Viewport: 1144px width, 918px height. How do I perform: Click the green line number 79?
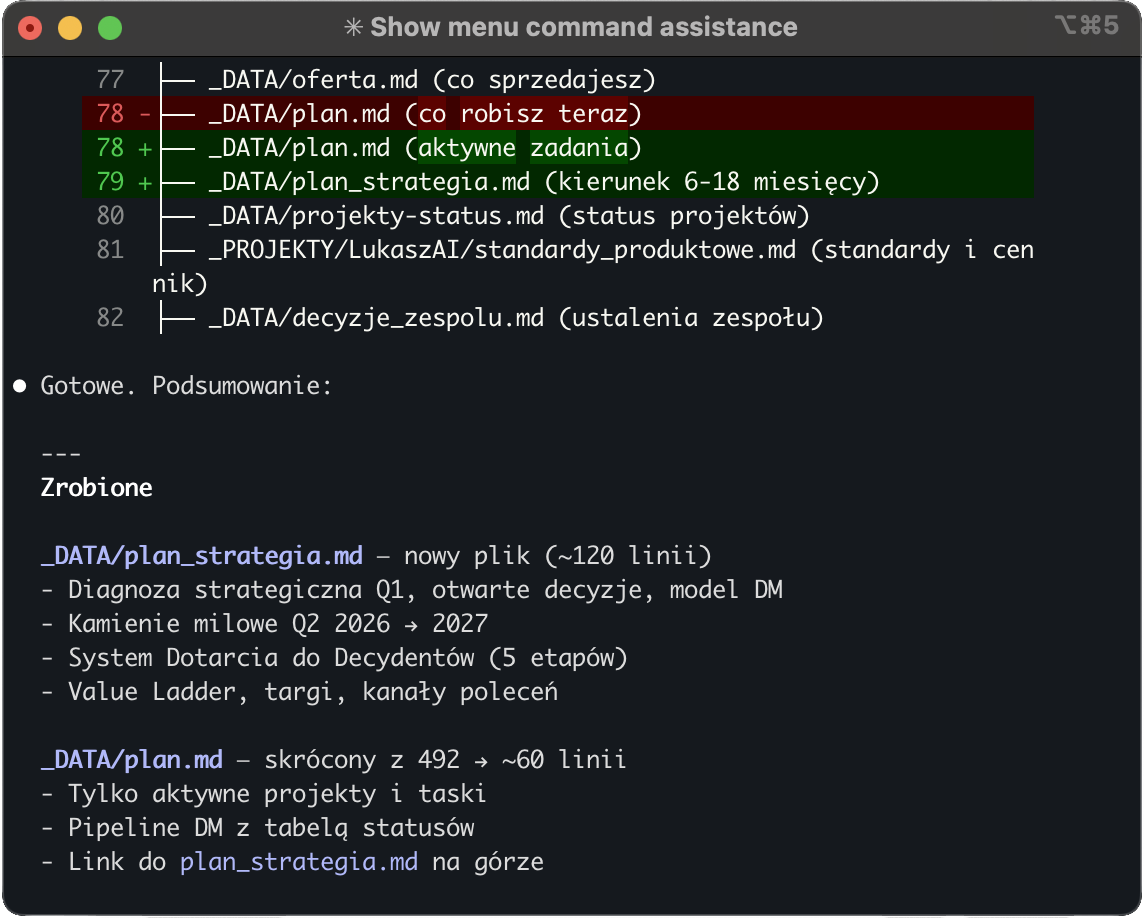[110, 182]
